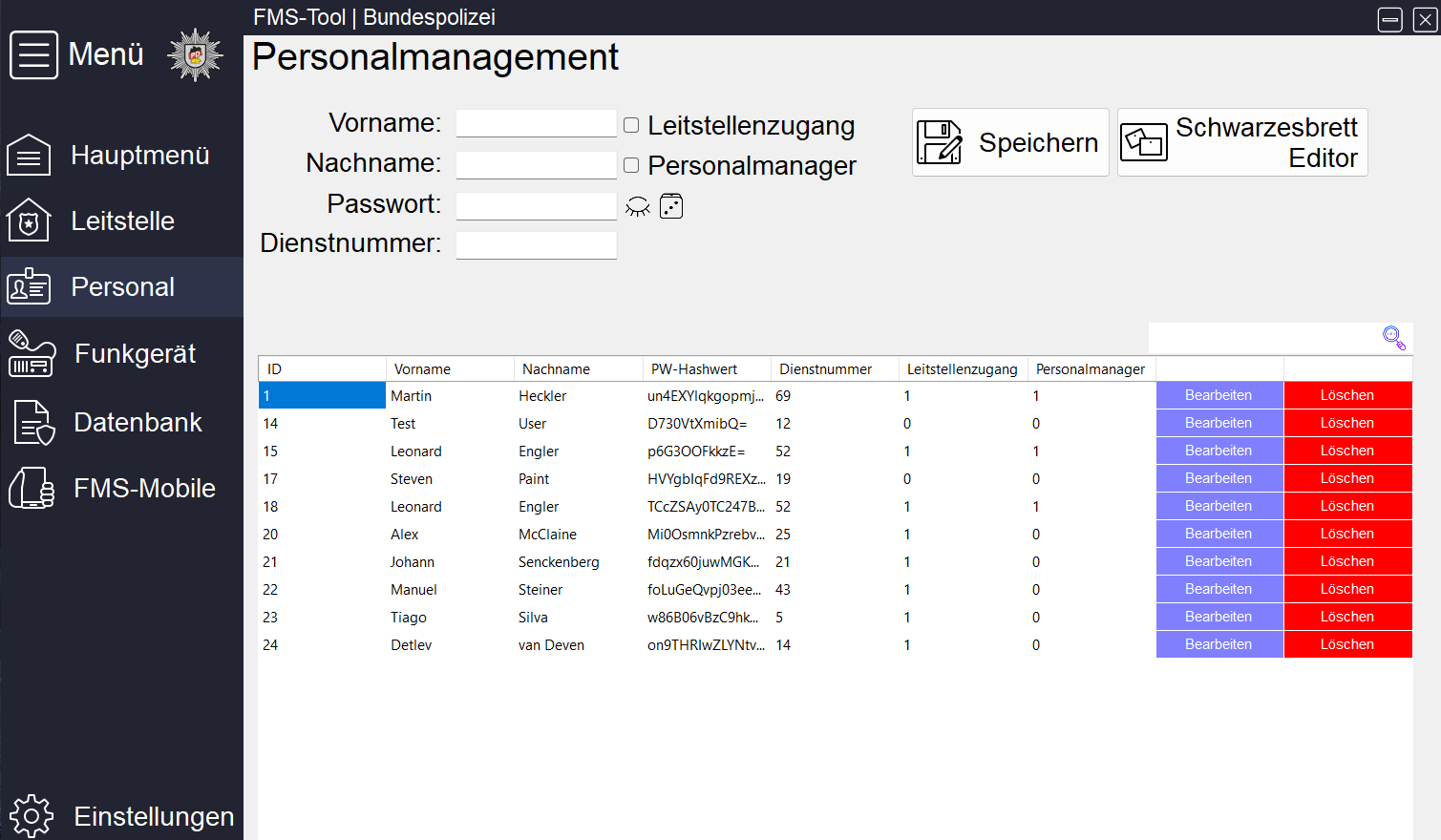Click into the Vorname input field

pos(536,124)
